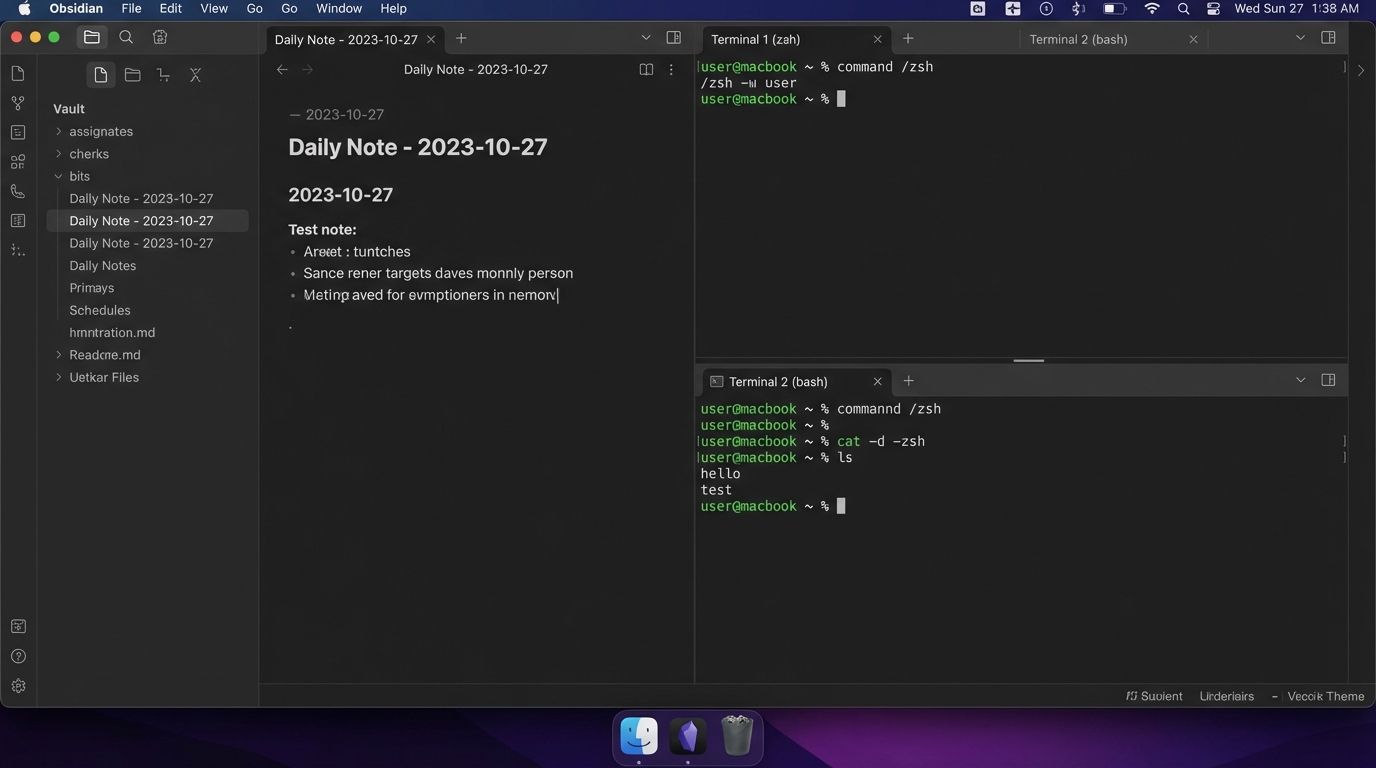Image resolution: width=1376 pixels, height=768 pixels.
Task: Open graph view from the left ribbon
Action: (x=18, y=103)
